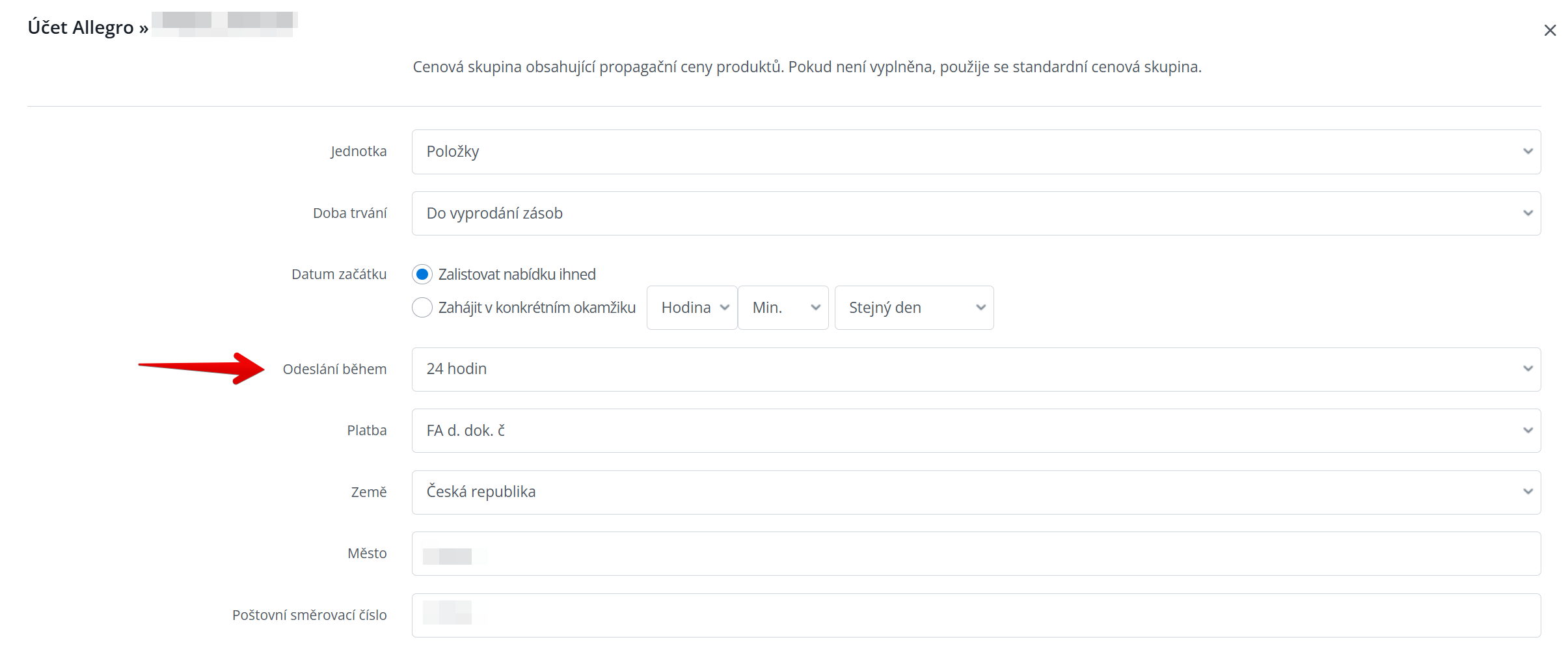Click the 'Zahájit v konkrétním okamžiku' label text

(537, 308)
